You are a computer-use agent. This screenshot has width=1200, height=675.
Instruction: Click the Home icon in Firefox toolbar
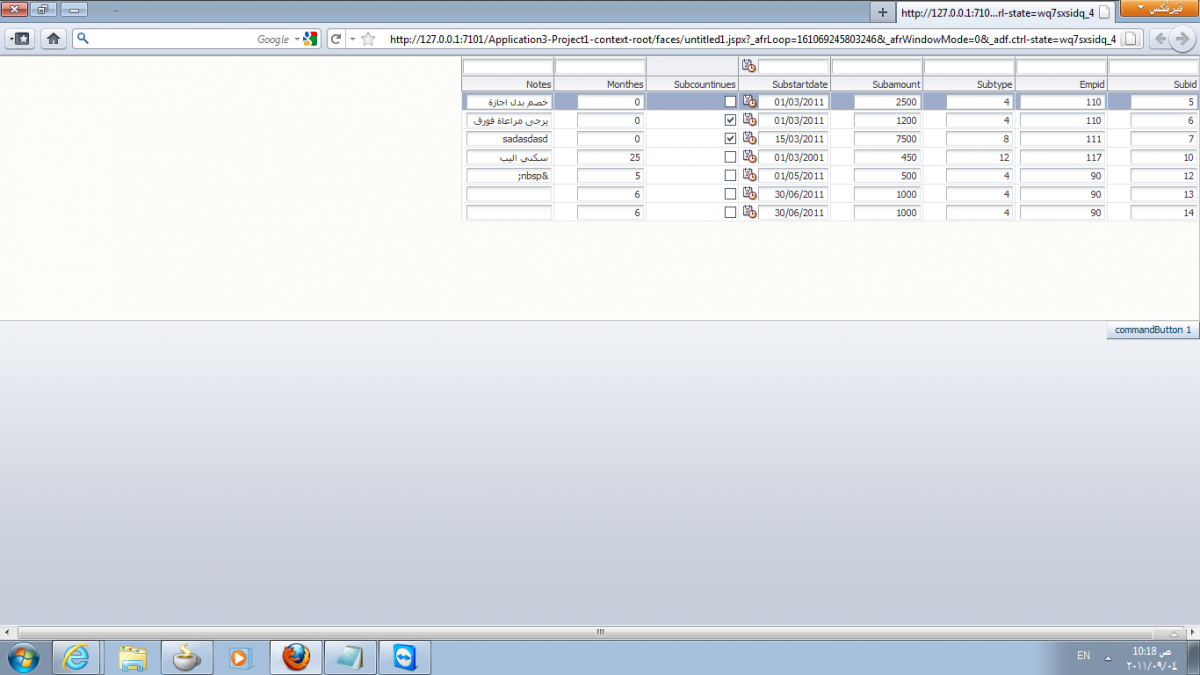(x=53, y=39)
